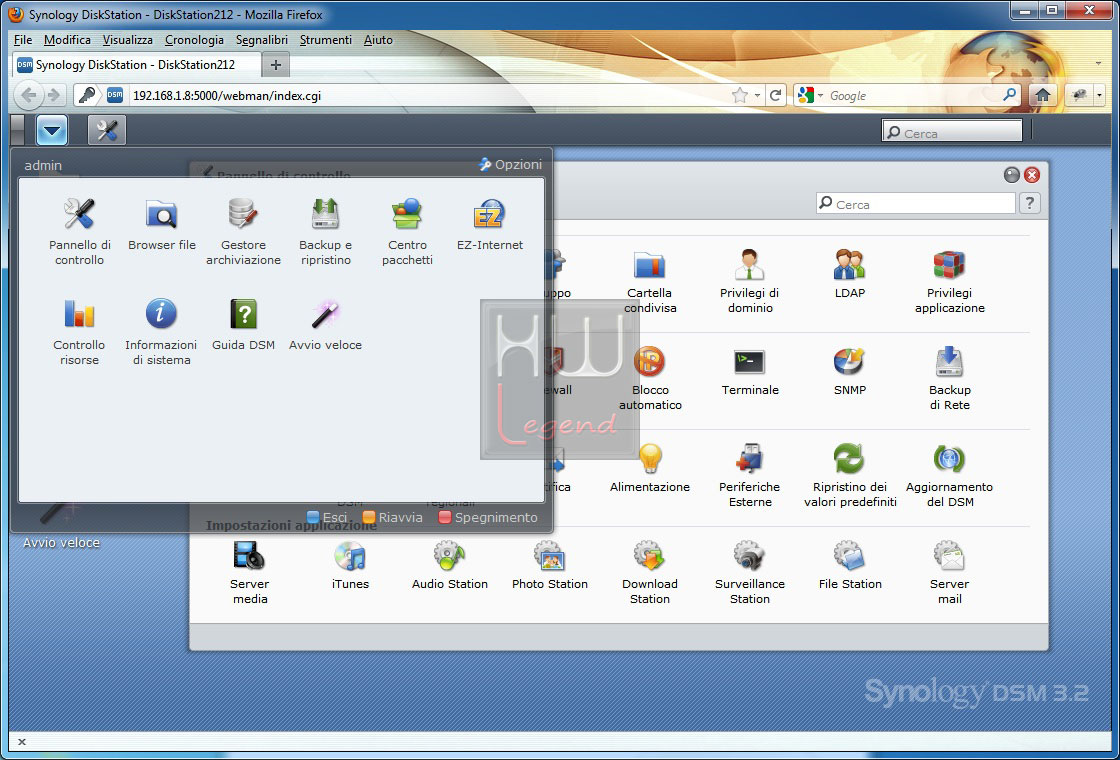Open Download Station settings

(x=650, y=573)
